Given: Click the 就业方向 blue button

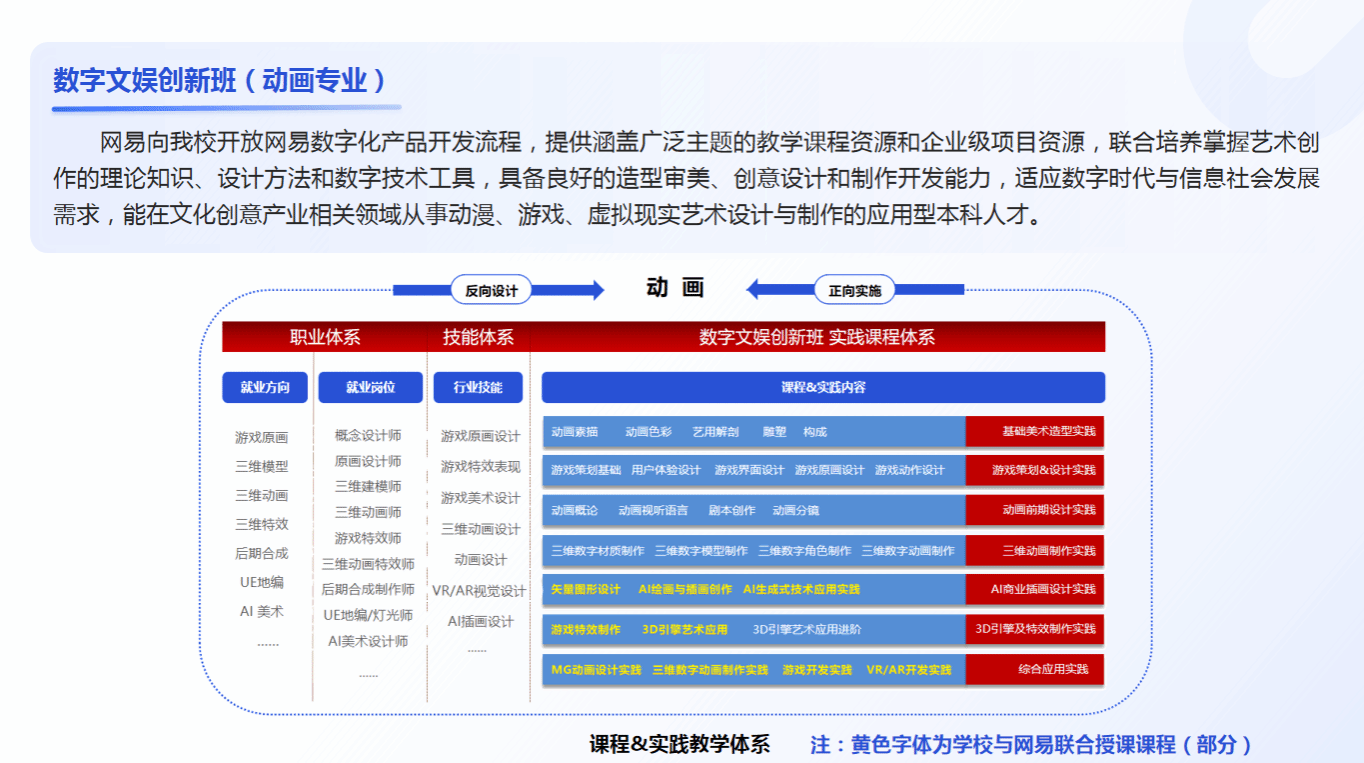Looking at the screenshot, I should [x=264, y=387].
